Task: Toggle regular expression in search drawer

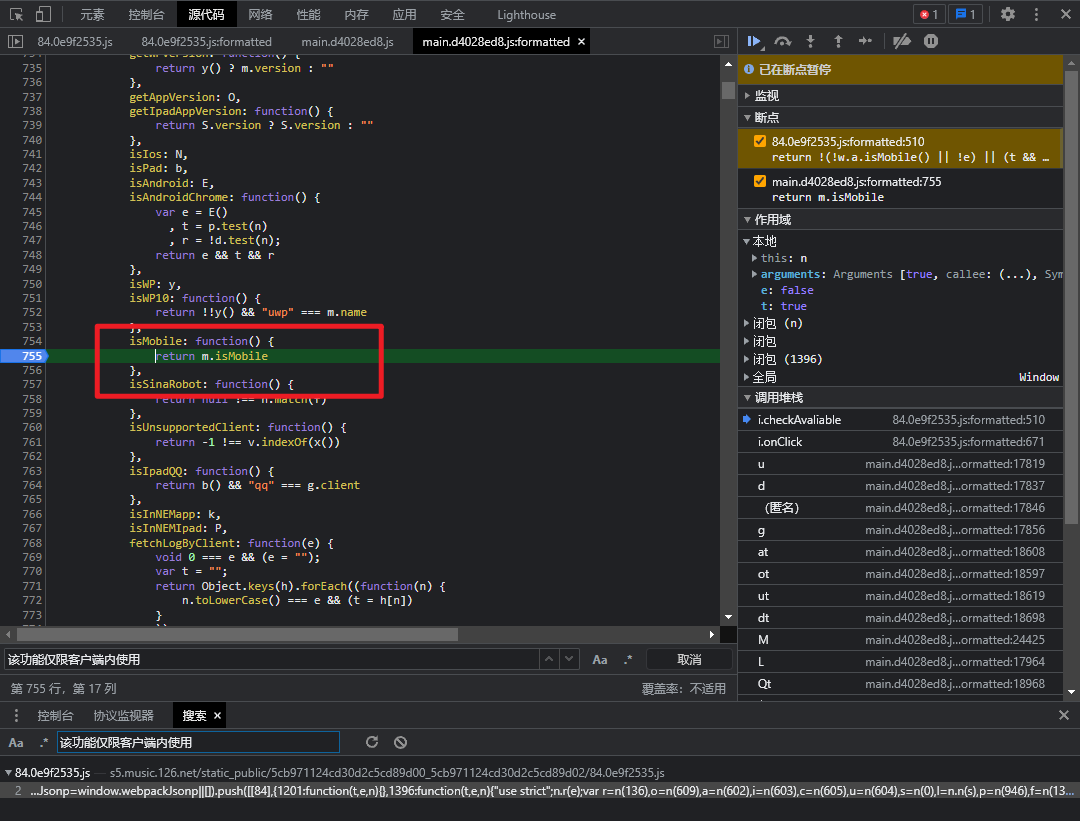Action: pyautogui.click(x=44, y=742)
